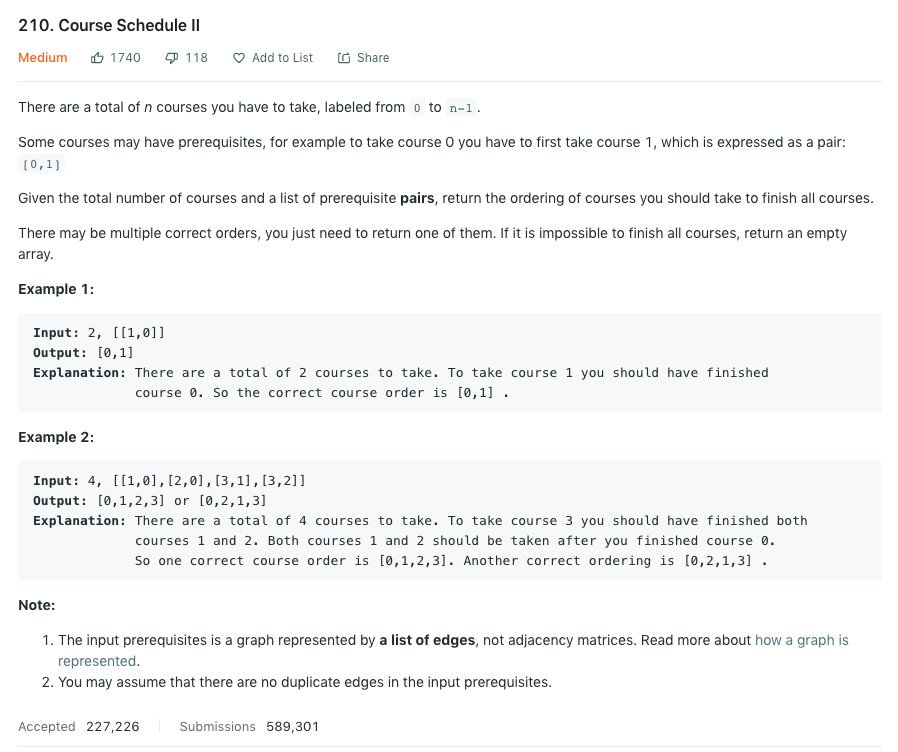Click the n-1 inline code snippet
The image size is (898, 752).
(461, 108)
